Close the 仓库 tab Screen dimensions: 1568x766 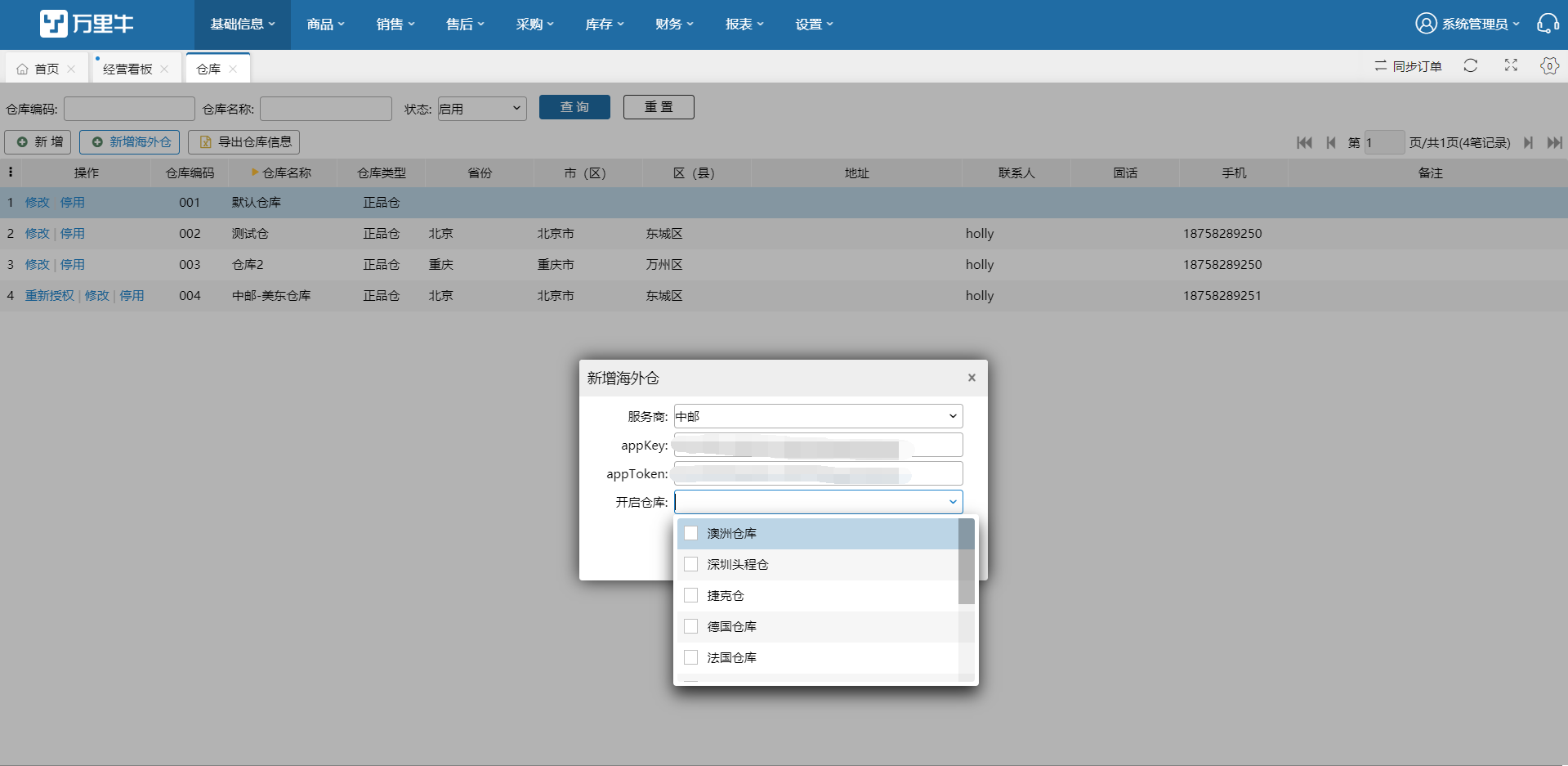(x=233, y=69)
